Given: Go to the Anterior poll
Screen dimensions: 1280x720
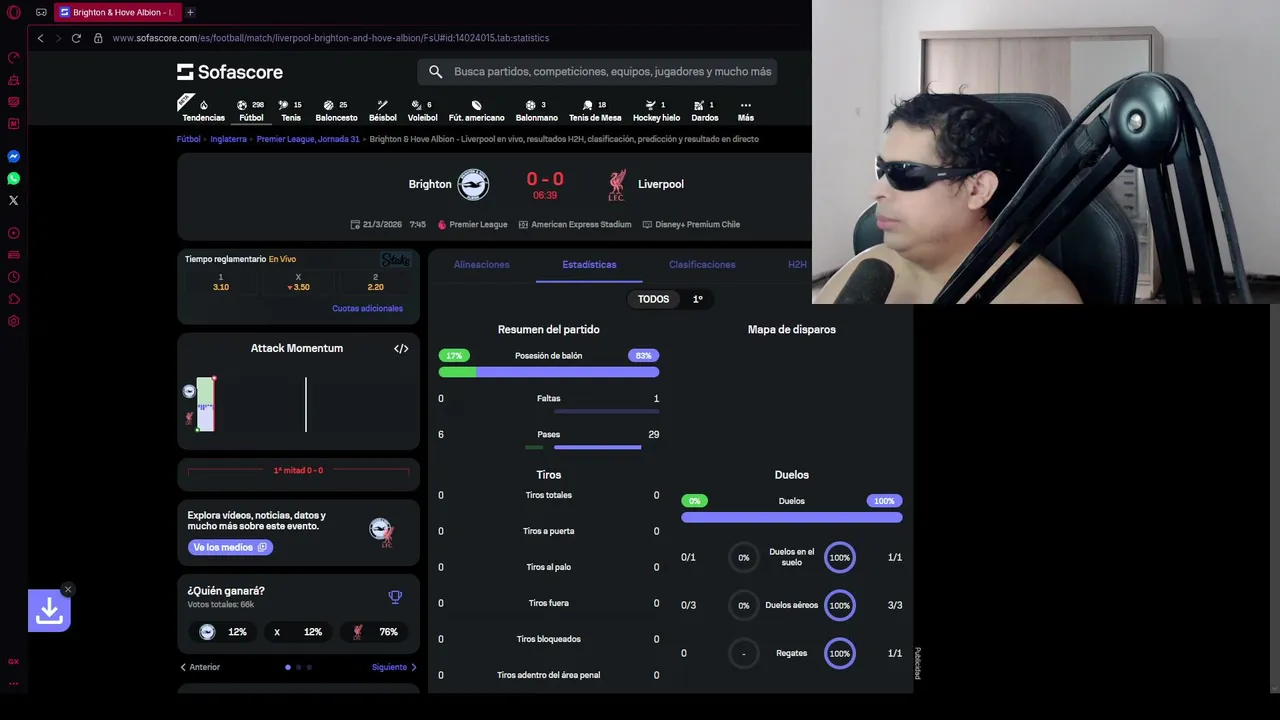Looking at the screenshot, I should point(200,667).
